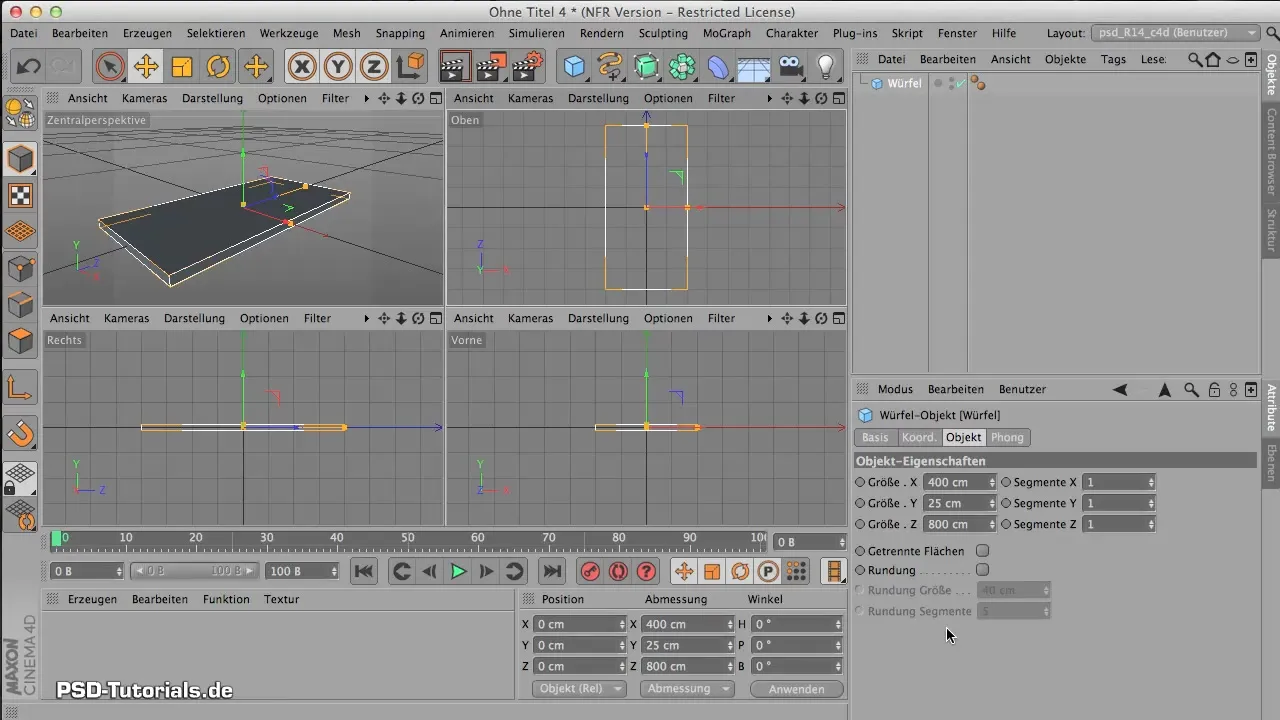Open the Sculpting menu

click(664, 33)
